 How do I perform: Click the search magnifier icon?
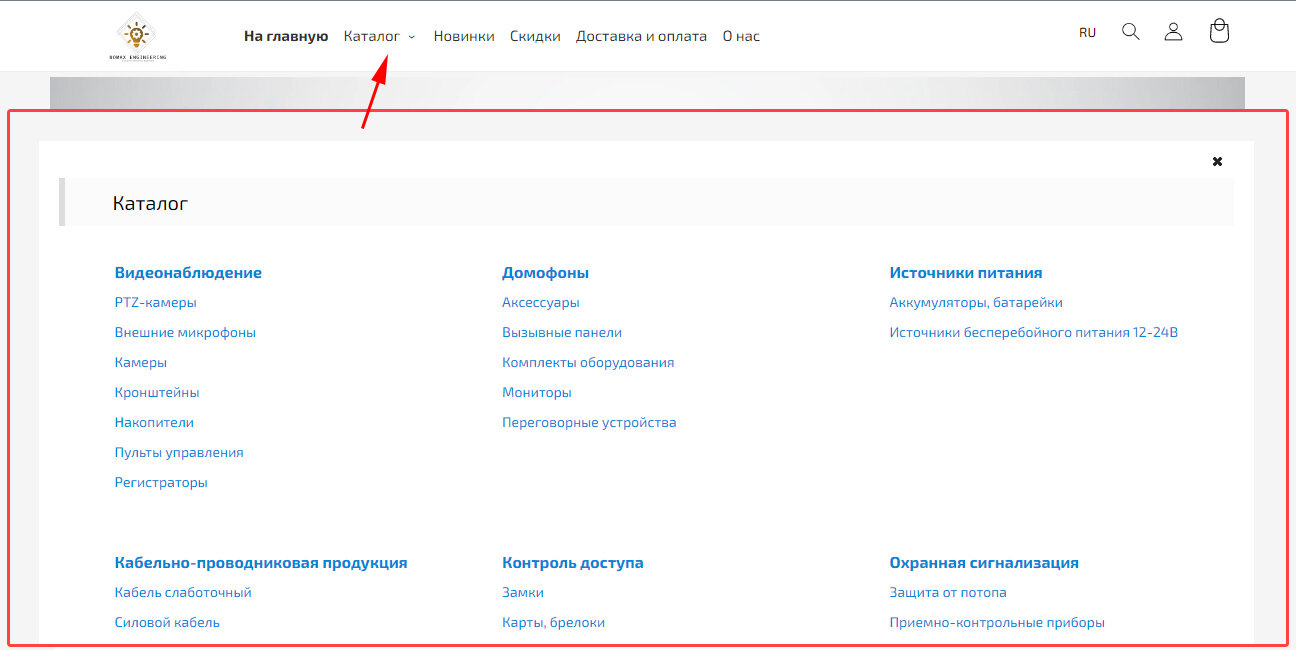point(1130,32)
